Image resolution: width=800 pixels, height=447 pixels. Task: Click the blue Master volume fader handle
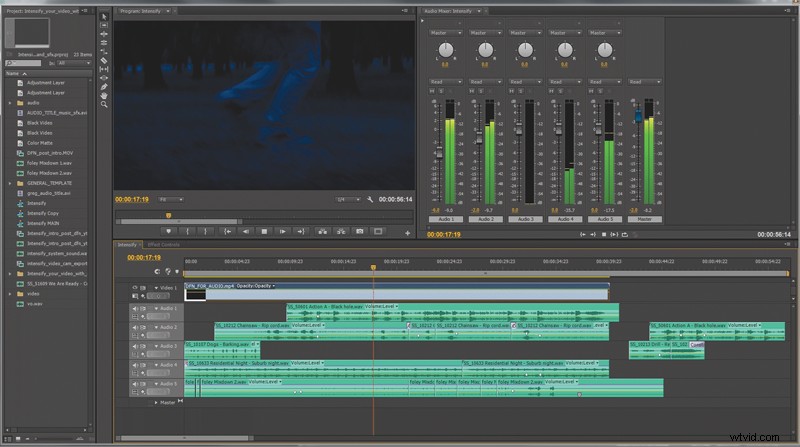coord(638,116)
